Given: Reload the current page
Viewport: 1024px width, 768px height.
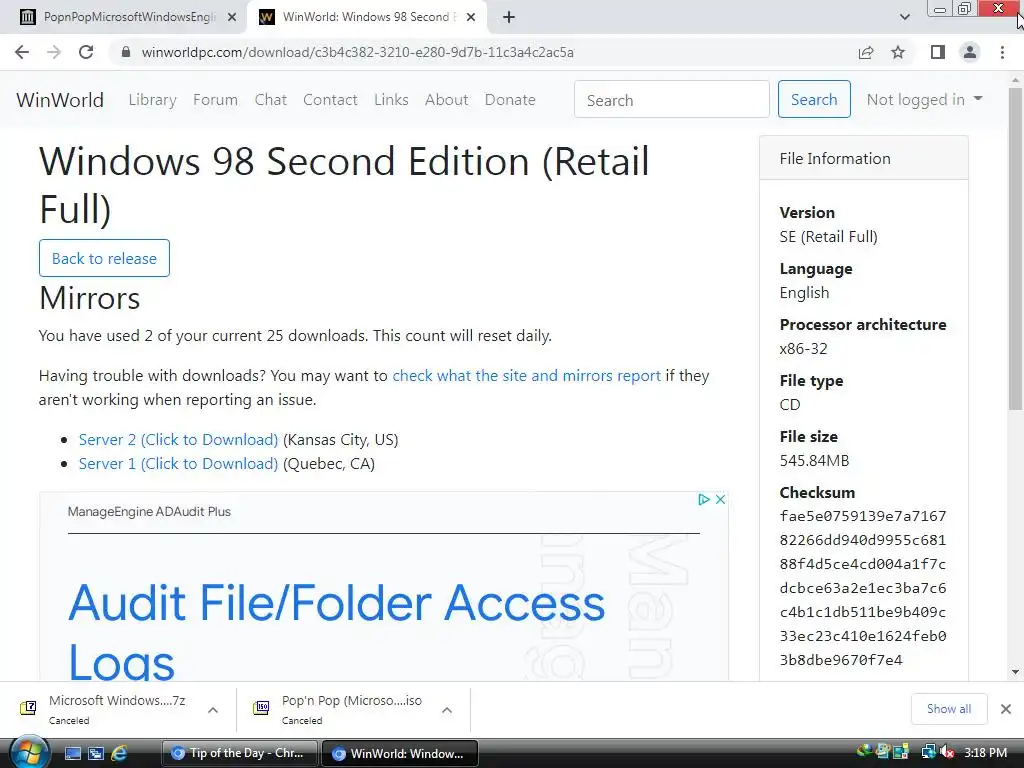Looking at the screenshot, I should 86,52.
